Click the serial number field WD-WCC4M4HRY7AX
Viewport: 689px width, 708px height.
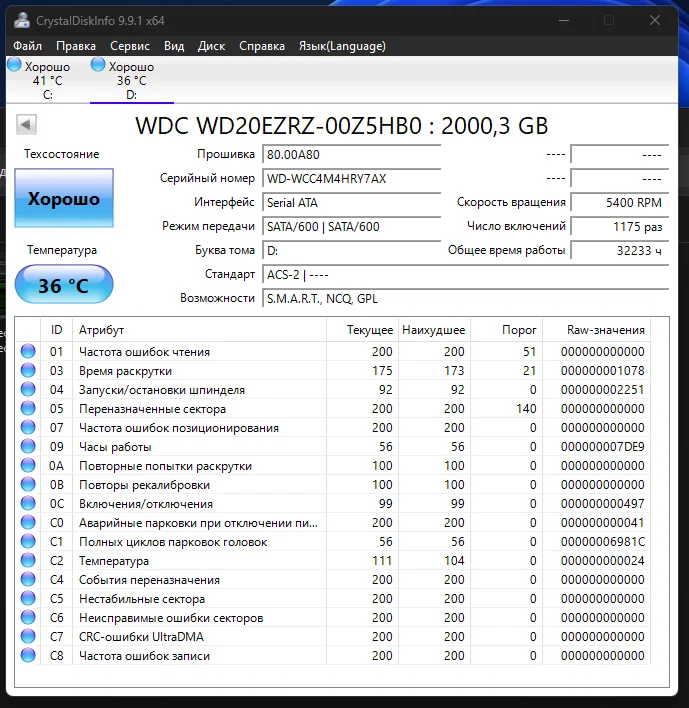click(x=351, y=178)
